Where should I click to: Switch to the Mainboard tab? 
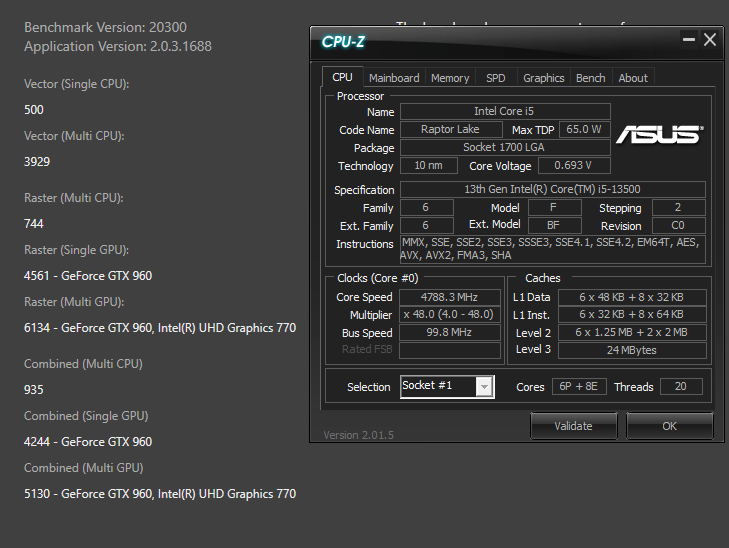pyautogui.click(x=394, y=78)
